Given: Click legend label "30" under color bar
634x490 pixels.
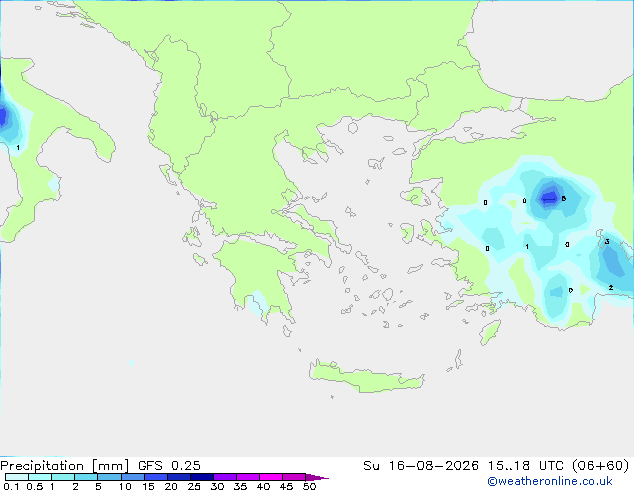Looking at the screenshot, I should click(x=217, y=486).
